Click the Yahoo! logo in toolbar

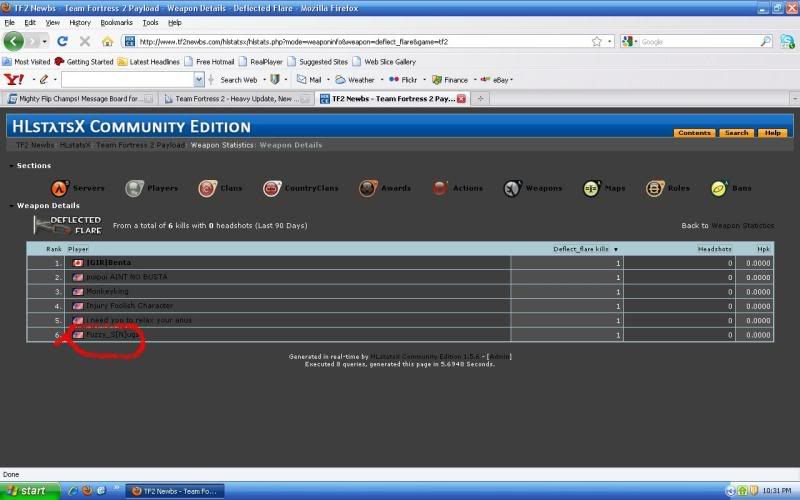tap(14, 80)
